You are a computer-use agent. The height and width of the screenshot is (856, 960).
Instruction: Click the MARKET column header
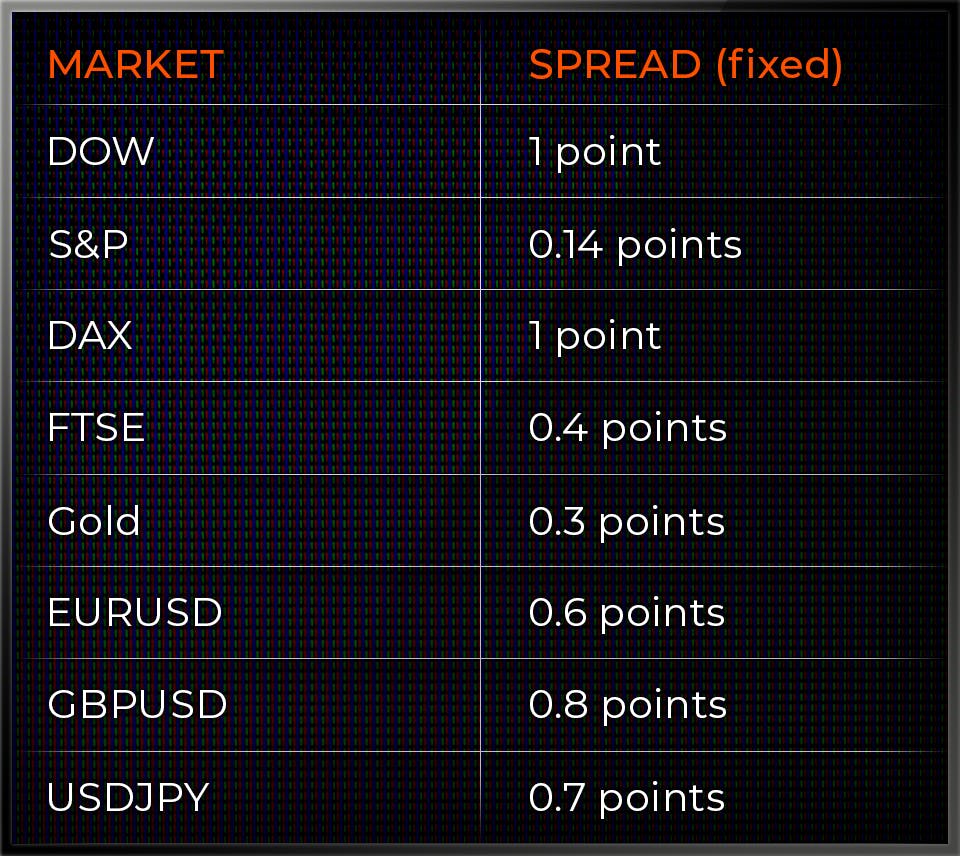[x=136, y=64]
